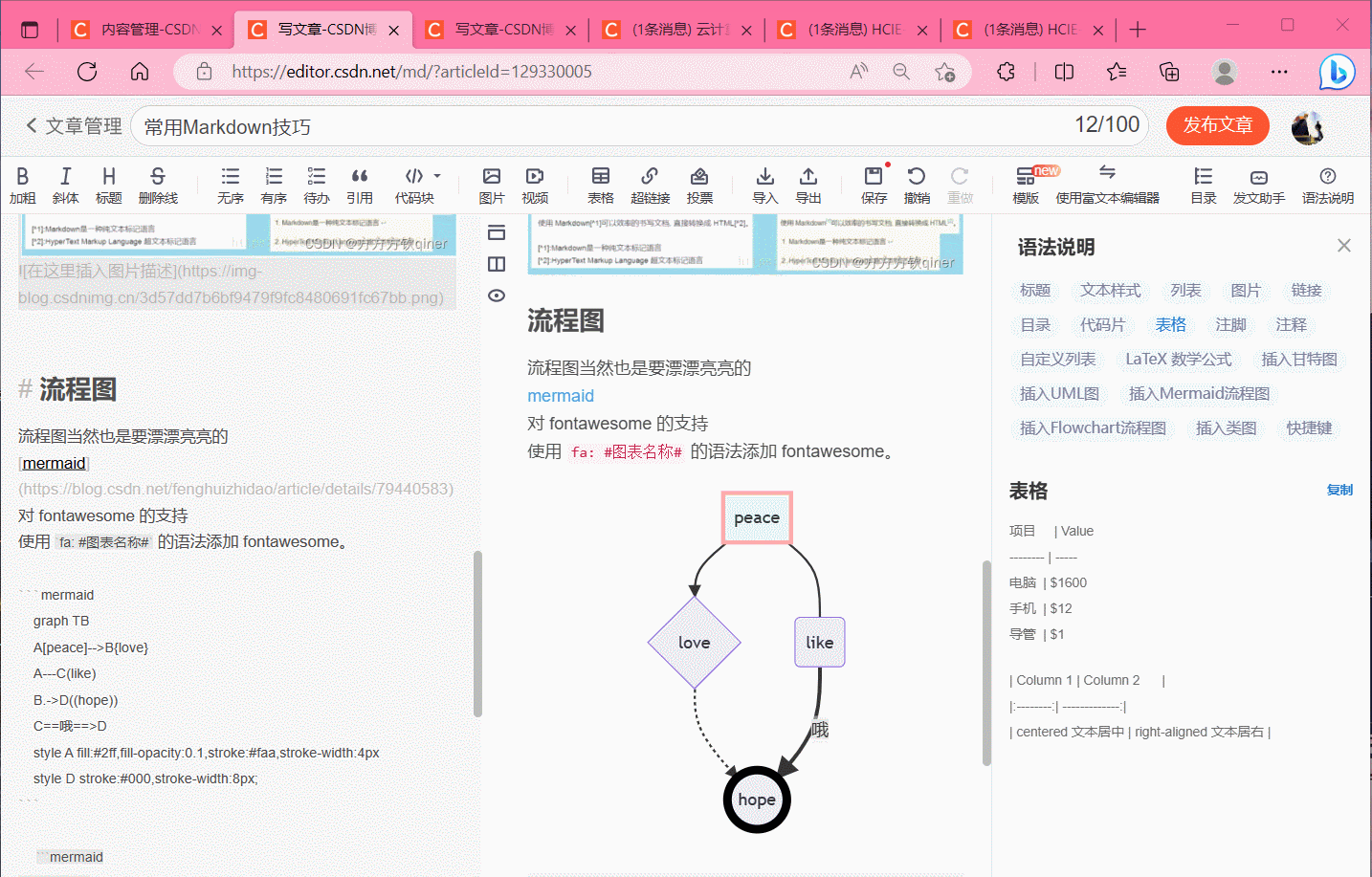1372x877 pixels.
Task: Insert a poll with 投票
Action: [699, 186]
